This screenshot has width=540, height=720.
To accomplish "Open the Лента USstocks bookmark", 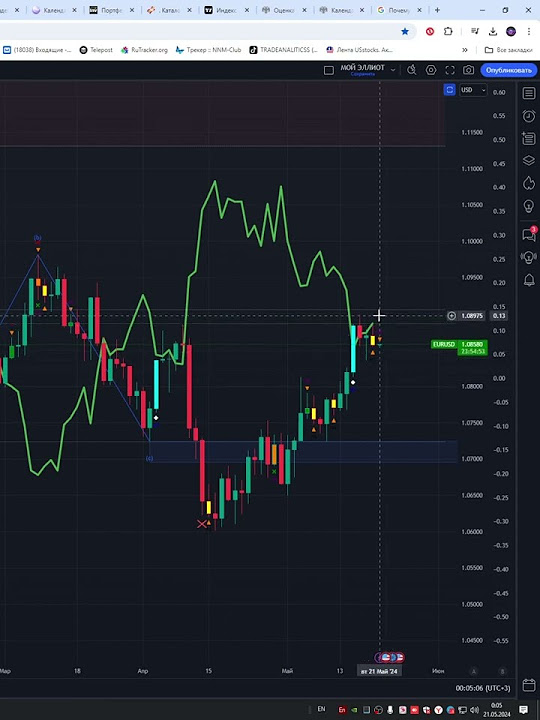I will coord(359,50).
